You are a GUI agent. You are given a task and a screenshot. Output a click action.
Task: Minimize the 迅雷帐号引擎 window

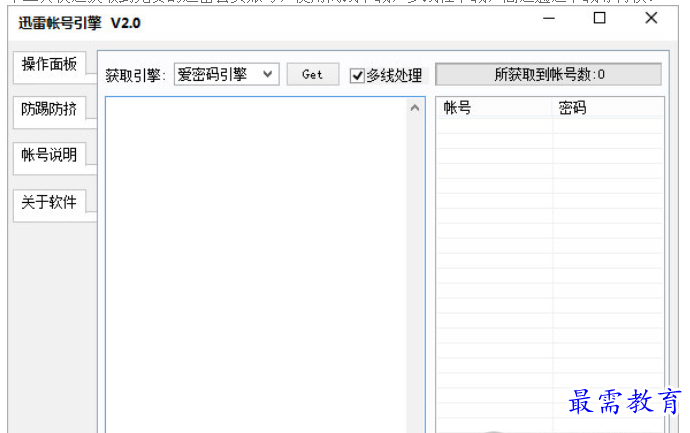coord(549,18)
